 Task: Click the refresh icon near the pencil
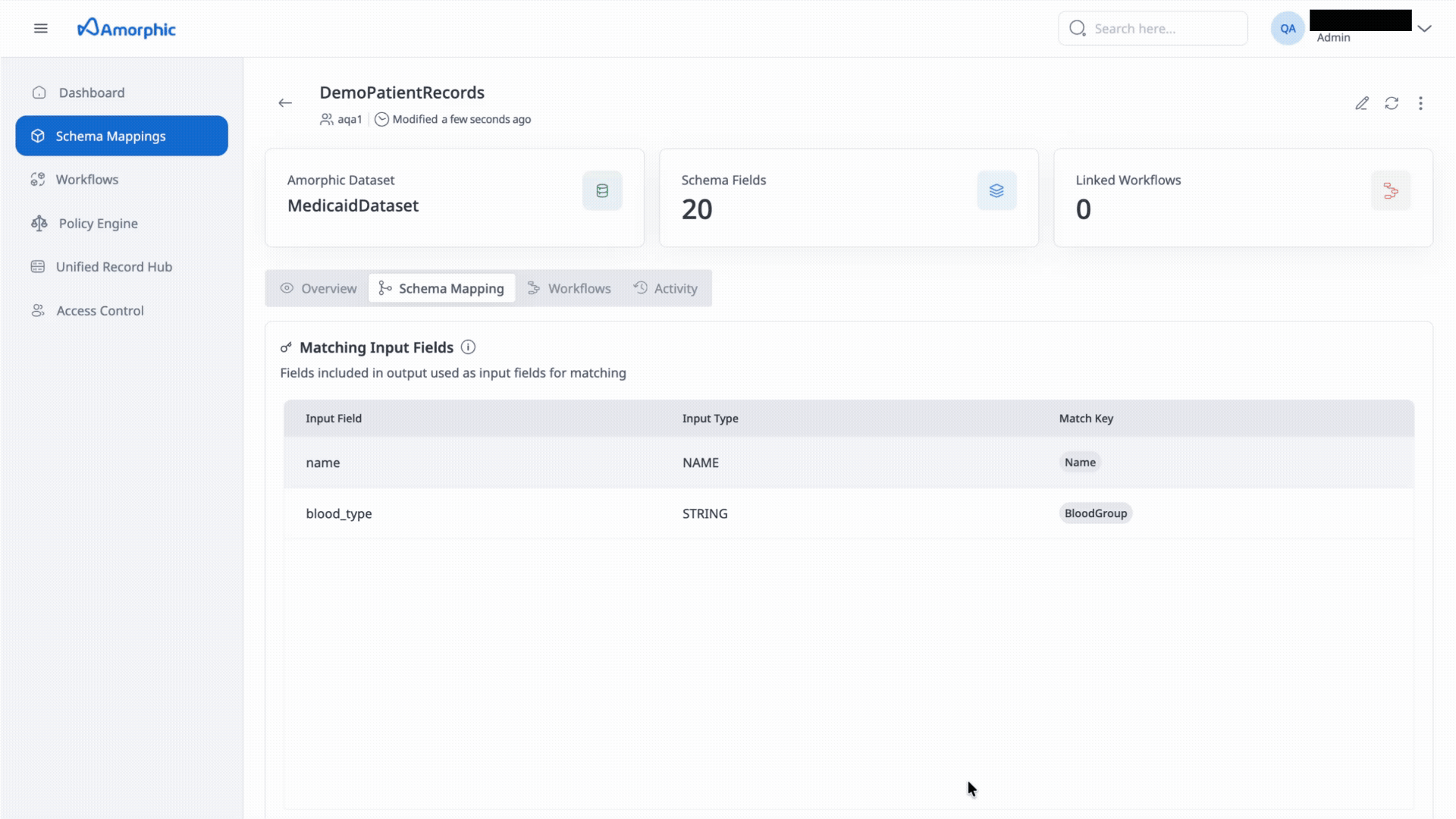[x=1392, y=103]
